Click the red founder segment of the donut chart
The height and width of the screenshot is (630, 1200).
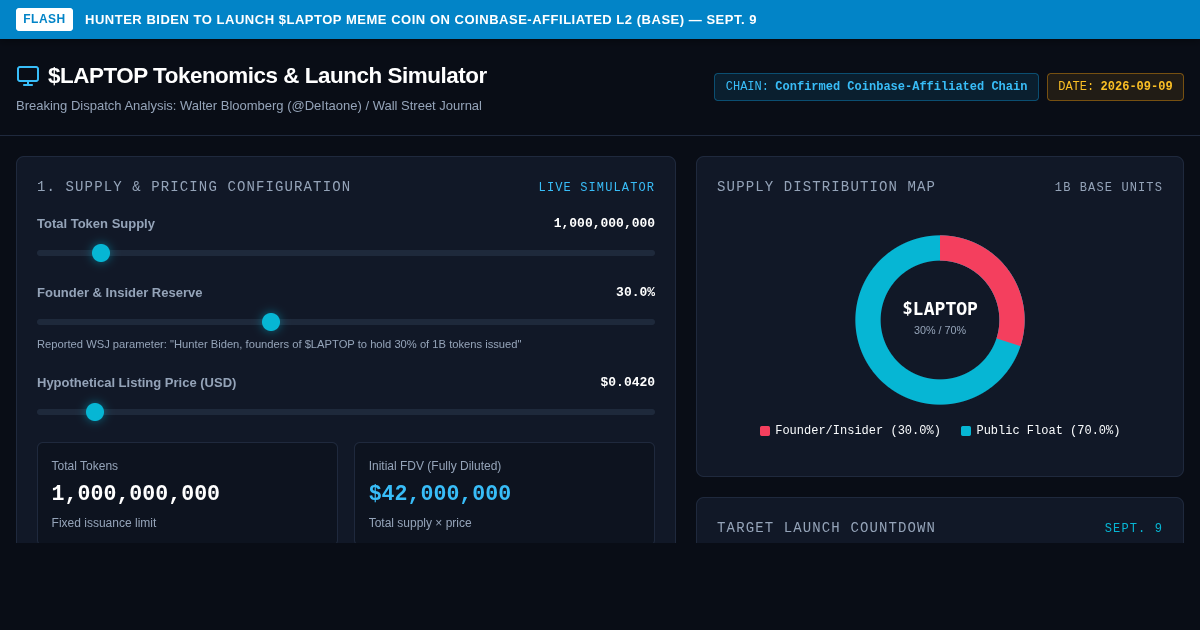click(x=997, y=279)
